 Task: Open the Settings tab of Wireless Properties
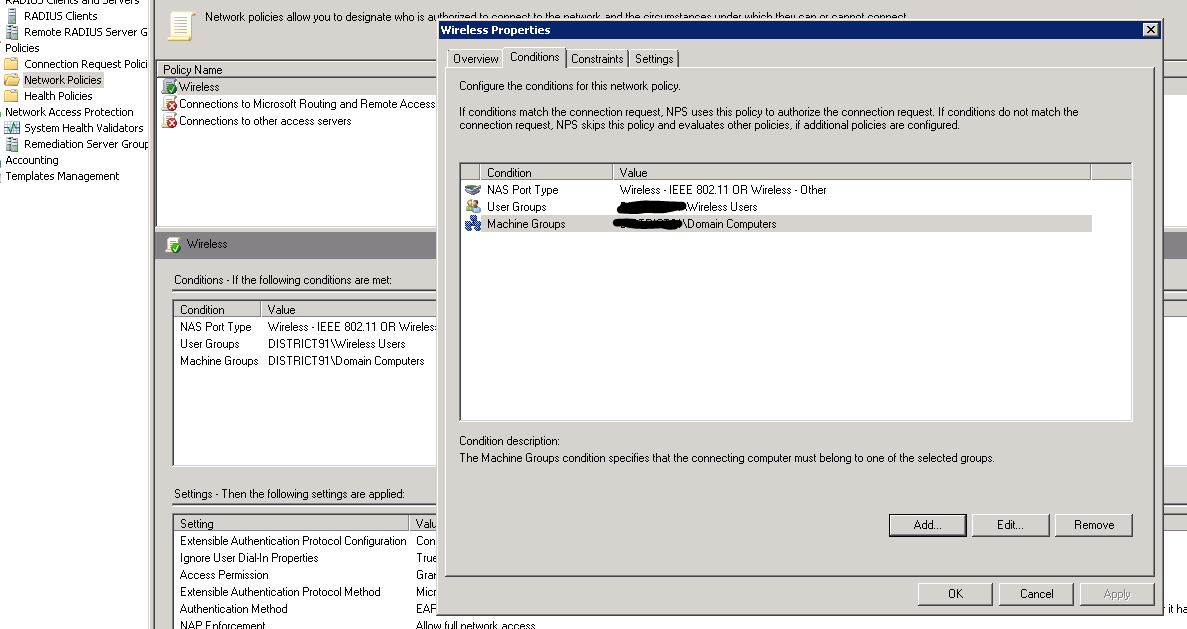pyautogui.click(x=653, y=58)
